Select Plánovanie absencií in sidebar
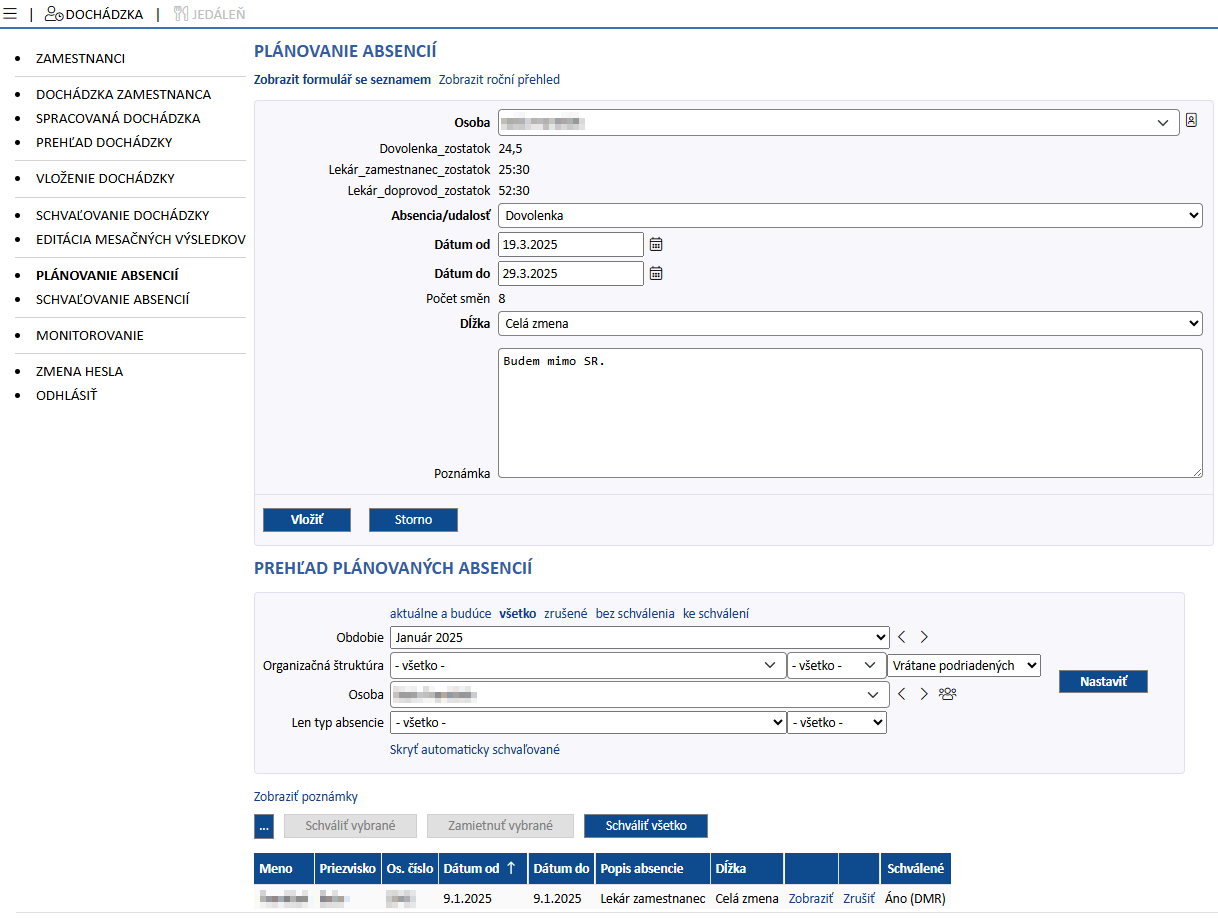This screenshot has height=918, width=1218. pos(107,275)
